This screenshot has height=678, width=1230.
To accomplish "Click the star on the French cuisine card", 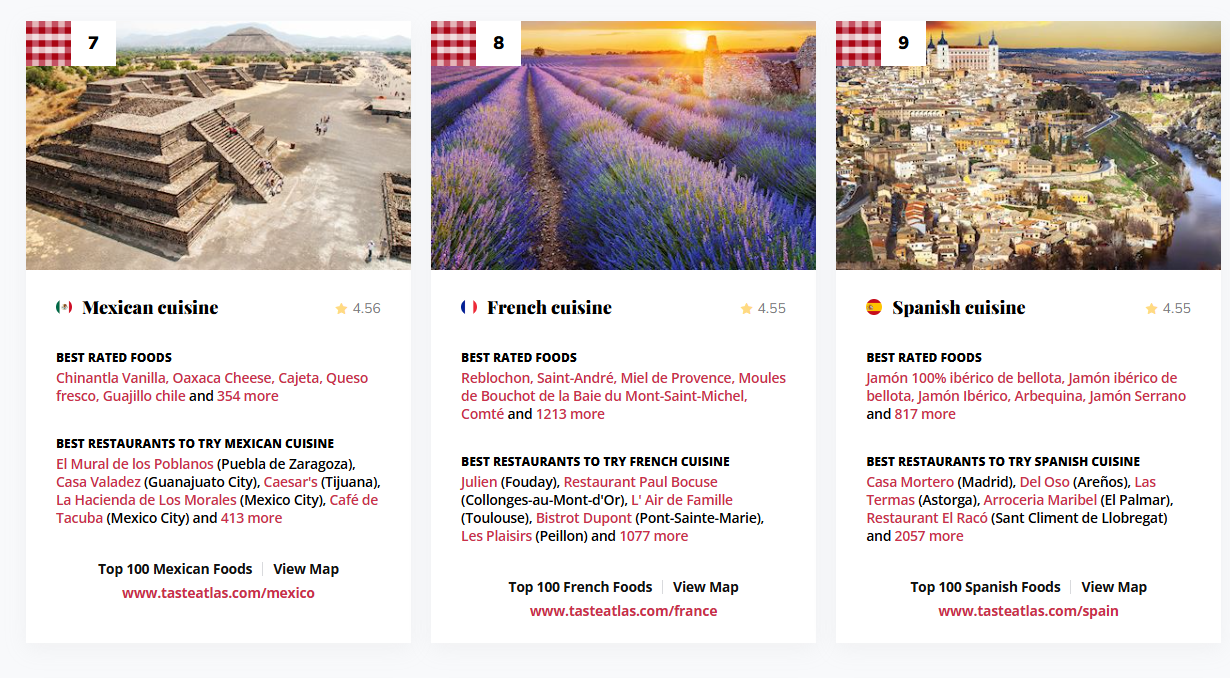I will [746, 309].
